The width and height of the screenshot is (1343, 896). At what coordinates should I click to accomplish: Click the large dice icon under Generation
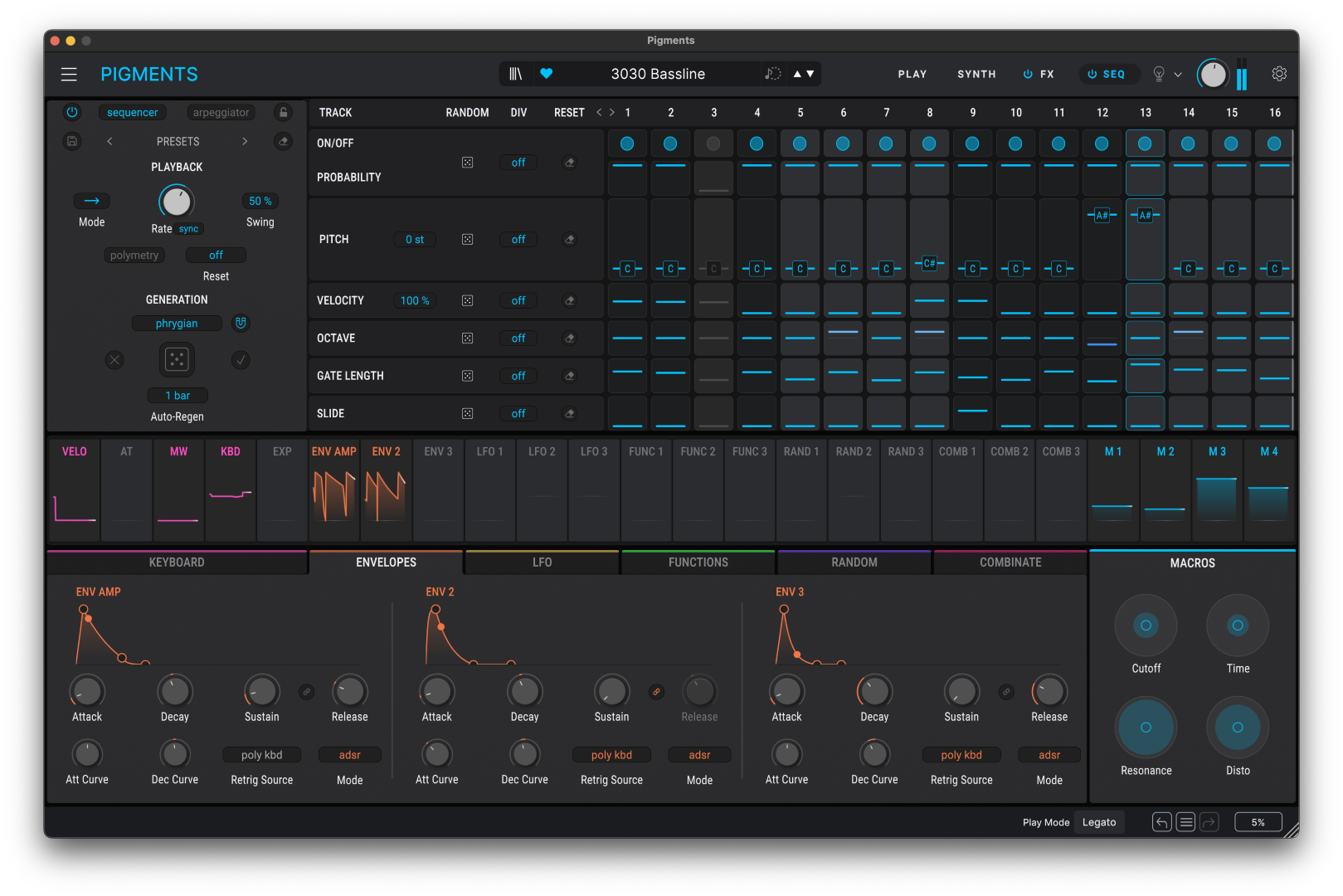(177, 359)
